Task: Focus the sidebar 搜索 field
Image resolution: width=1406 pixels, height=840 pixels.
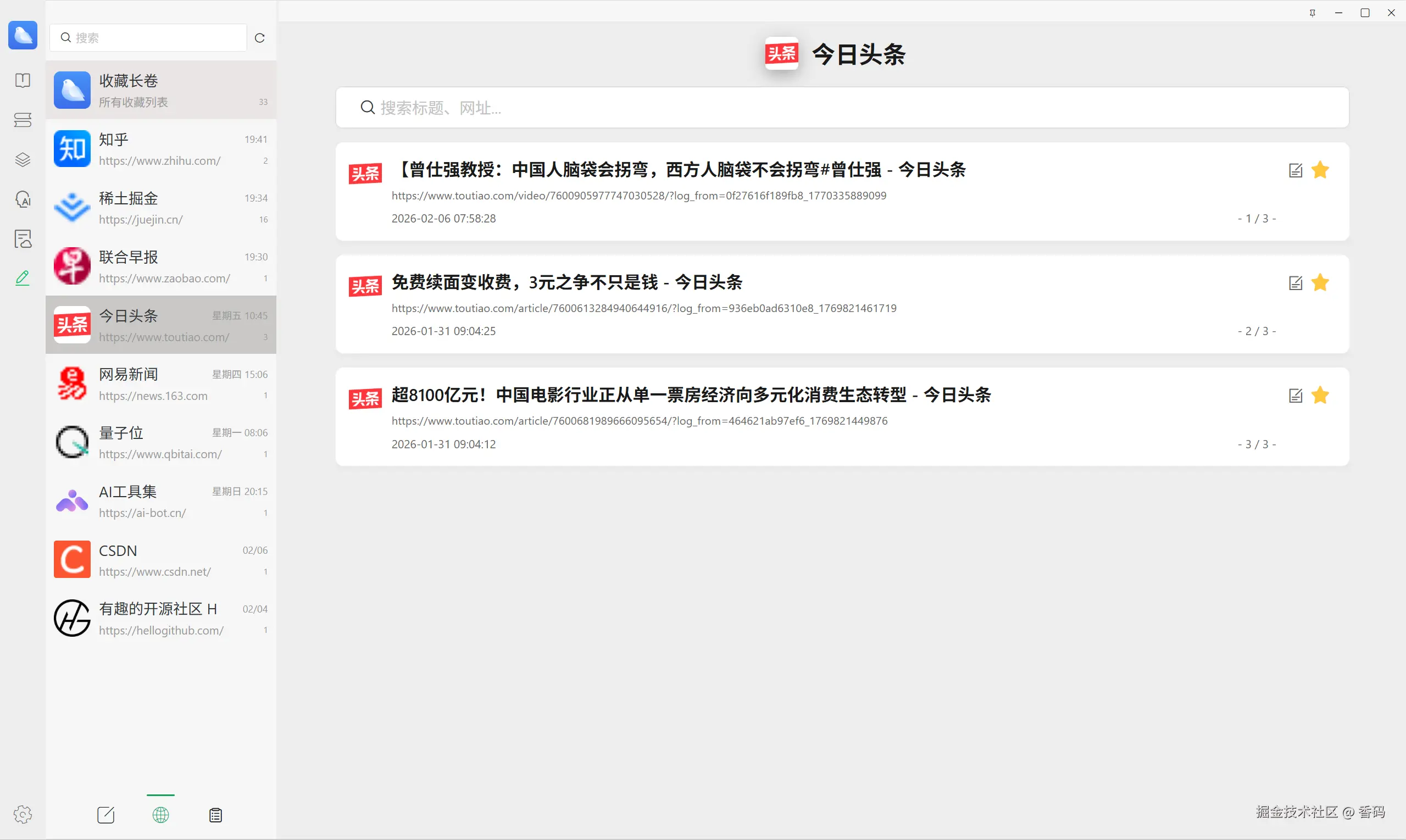Action: click(x=148, y=38)
